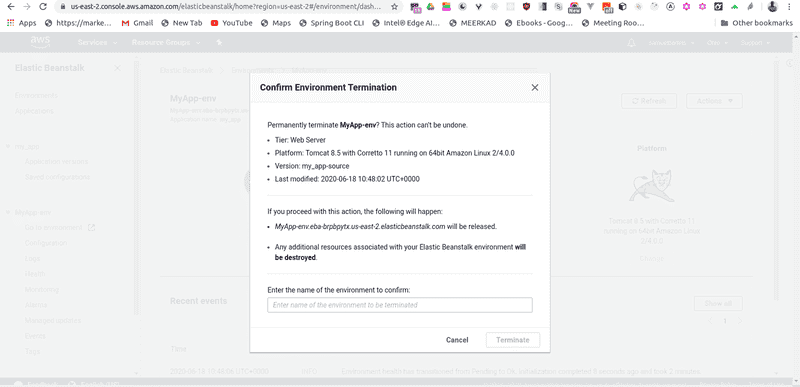
Task: Click the circled A extension icon
Action: pyautogui.click(x=671, y=7)
